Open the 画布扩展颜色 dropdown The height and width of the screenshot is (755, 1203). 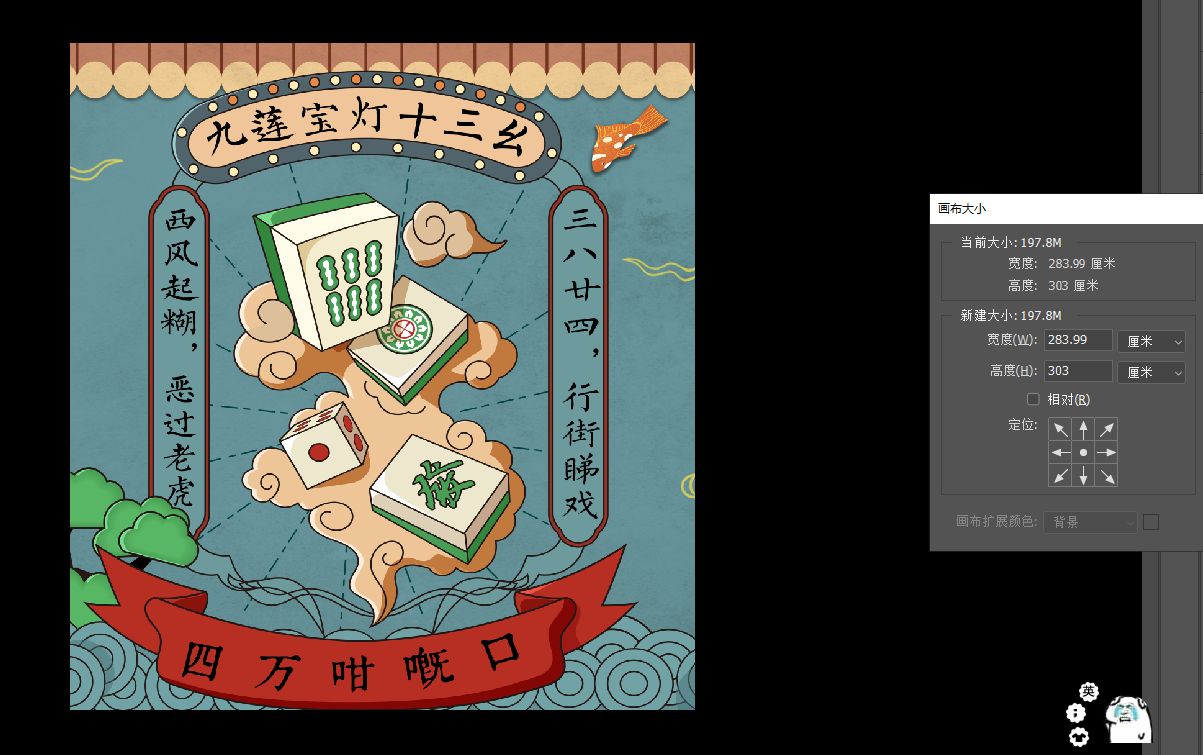click(x=1090, y=522)
